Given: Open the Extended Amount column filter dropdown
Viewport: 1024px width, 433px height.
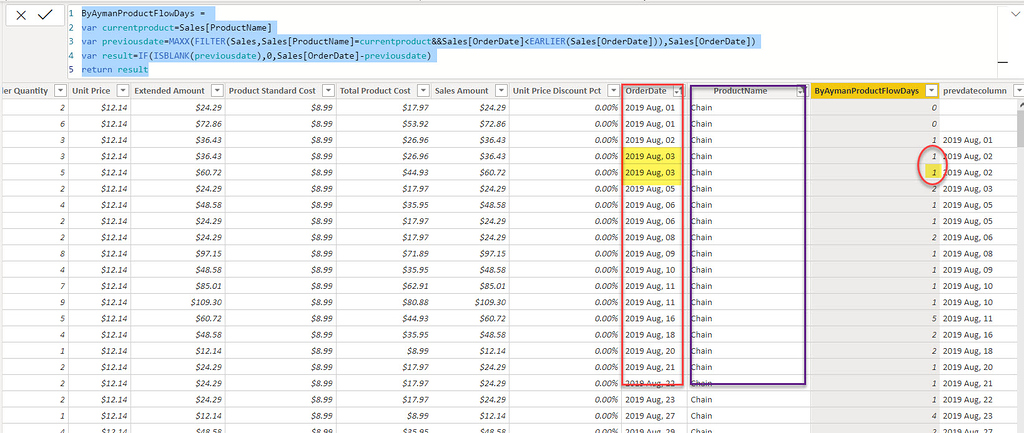Looking at the screenshot, I should 217,91.
